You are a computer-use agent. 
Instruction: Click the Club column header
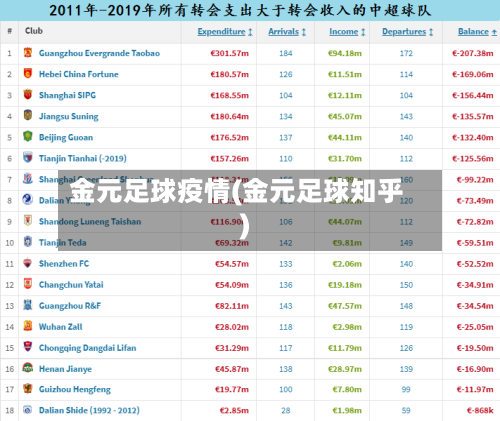click(34, 31)
